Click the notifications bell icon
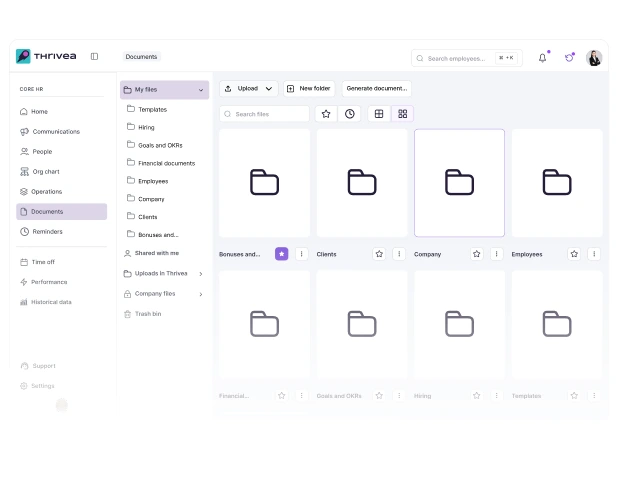The image size is (620, 500). coord(542,58)
